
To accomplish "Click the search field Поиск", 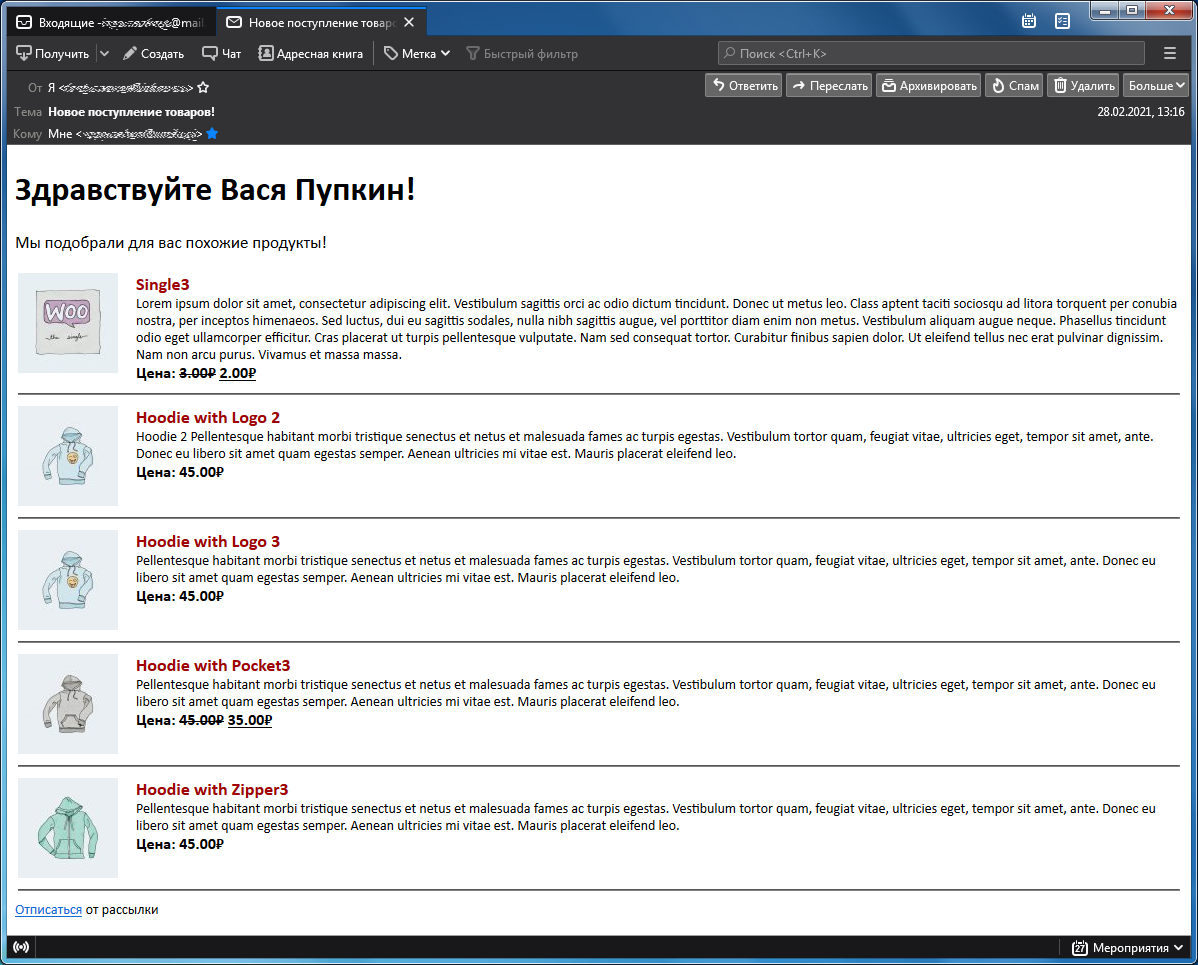I will click(x=930, y=54).
